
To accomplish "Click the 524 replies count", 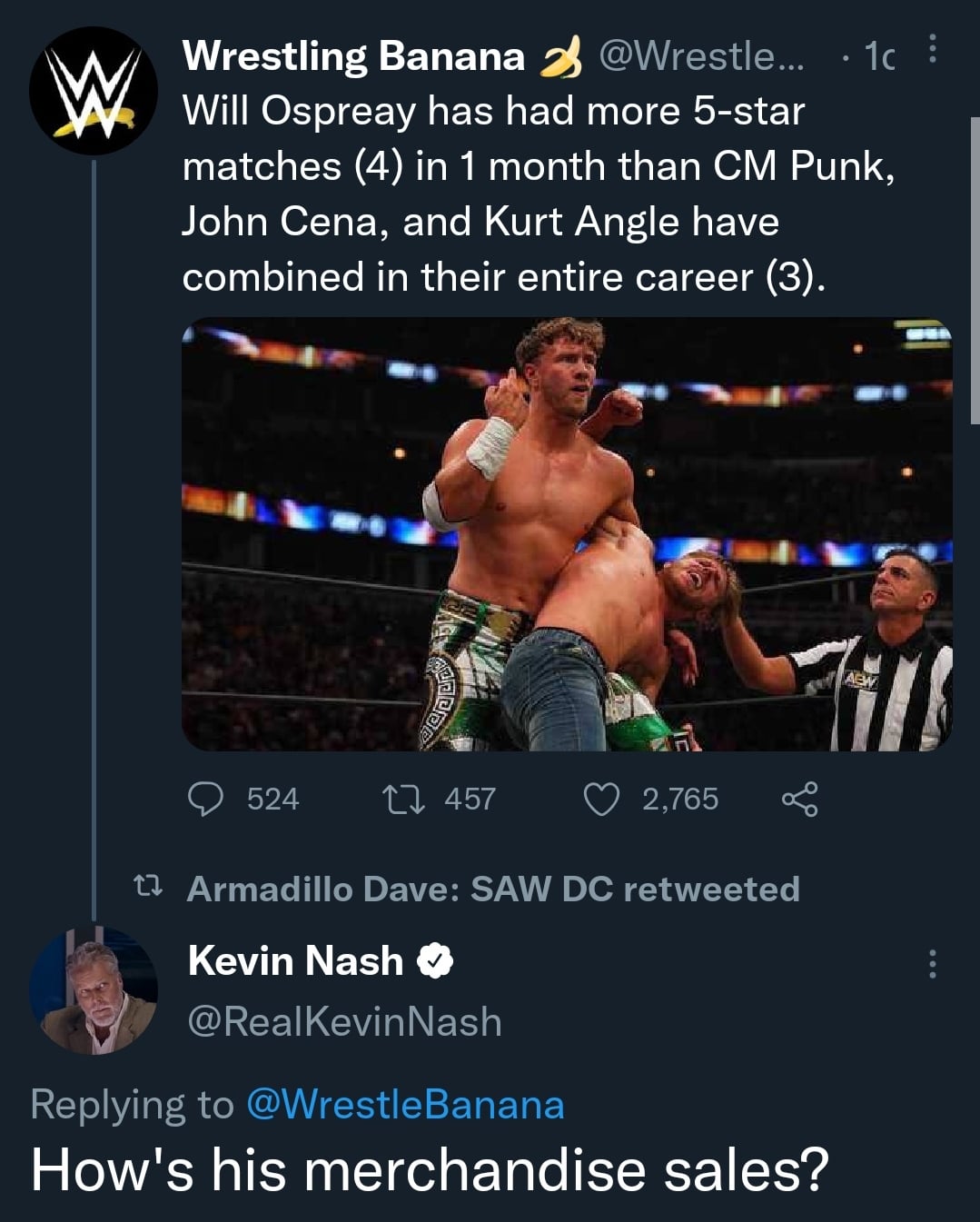I will click(x=272, y=800).
